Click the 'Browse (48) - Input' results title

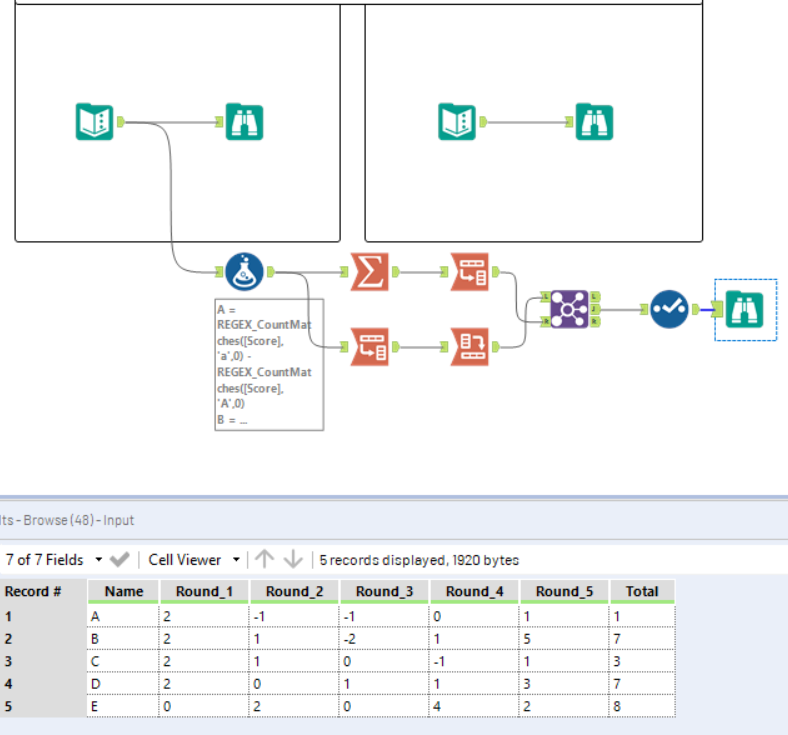[79, 520]
